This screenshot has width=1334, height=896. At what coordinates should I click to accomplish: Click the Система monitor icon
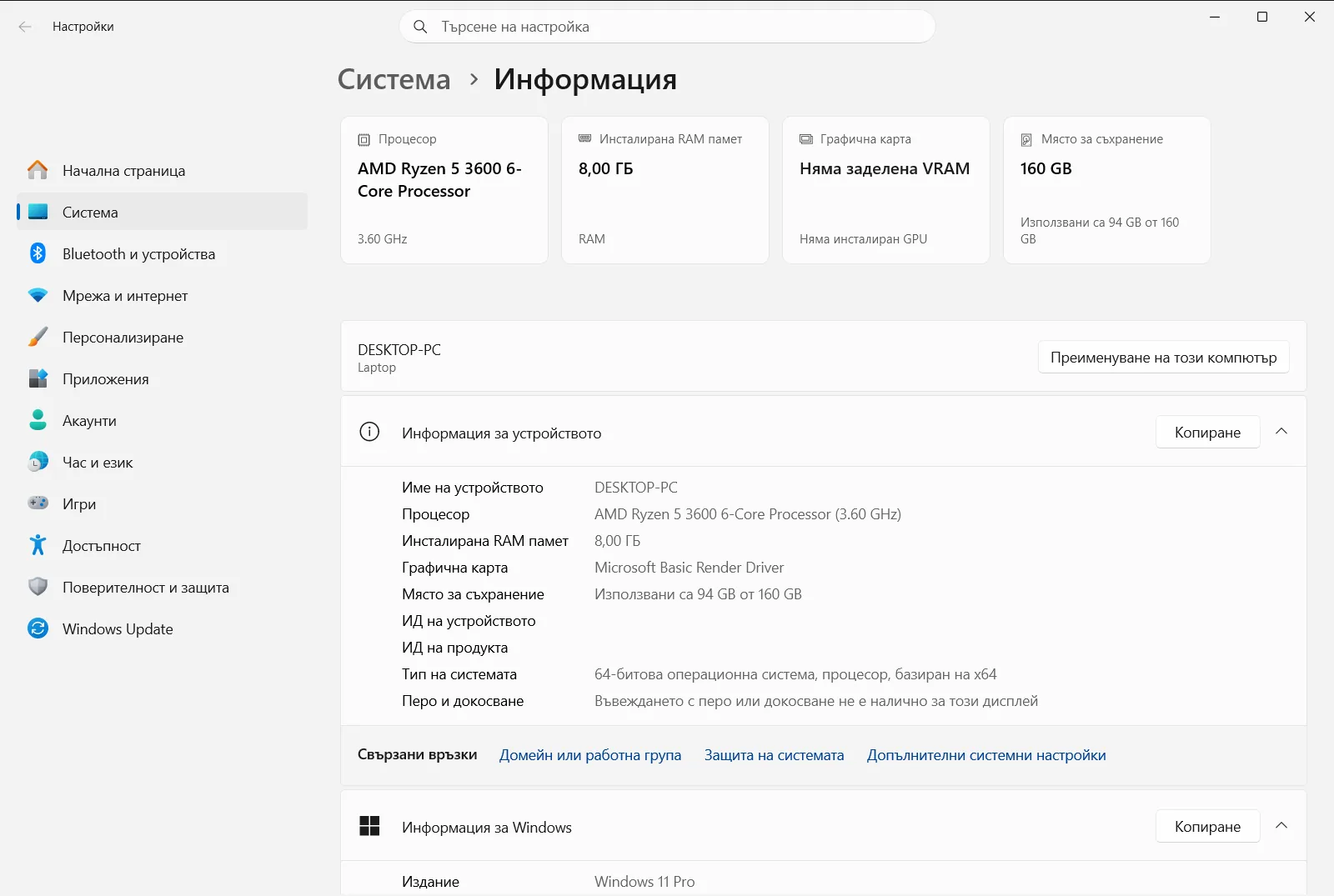38,212
